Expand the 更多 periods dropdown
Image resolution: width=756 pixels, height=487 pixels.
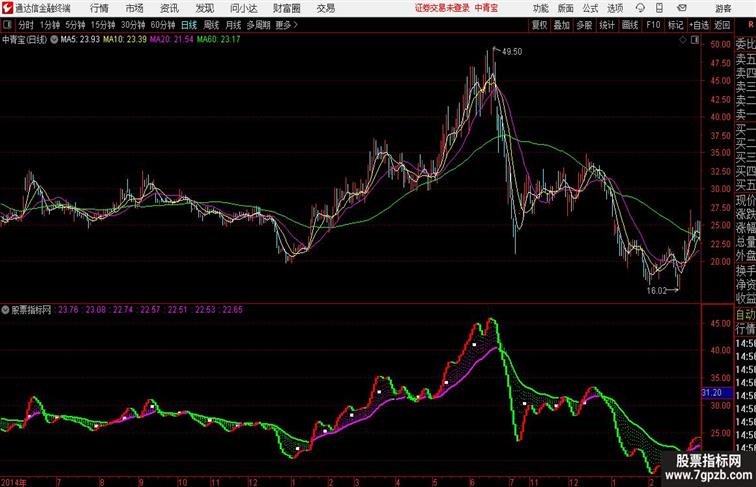point(286,25)
